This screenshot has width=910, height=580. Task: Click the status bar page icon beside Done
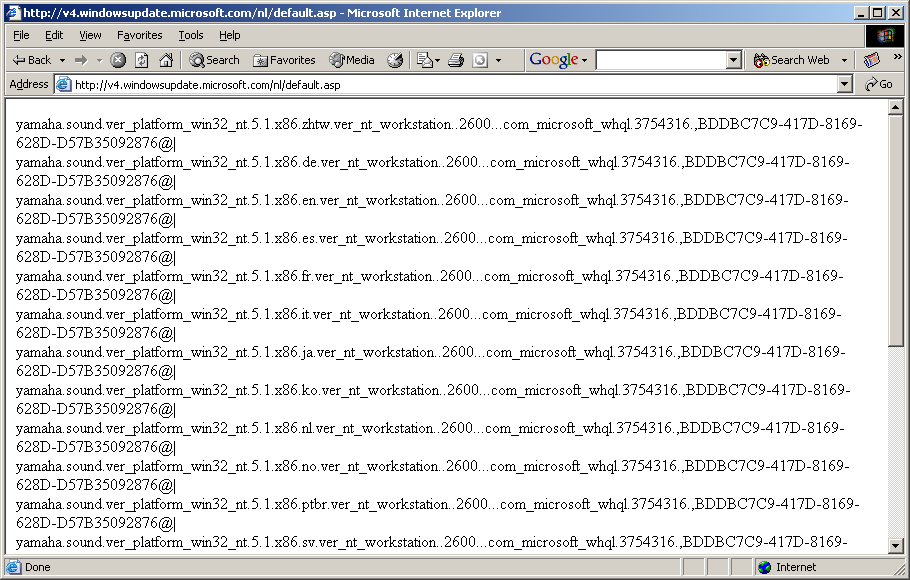click(x=13, y=567)
